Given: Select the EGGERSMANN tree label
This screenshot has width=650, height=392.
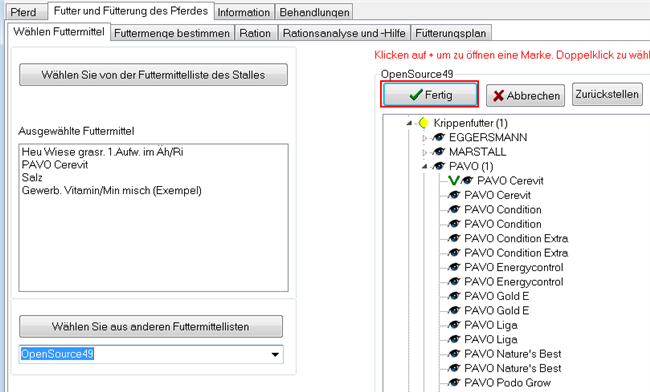Looking at the screenshot, I should pyautogui.click(x=488, y=138).
